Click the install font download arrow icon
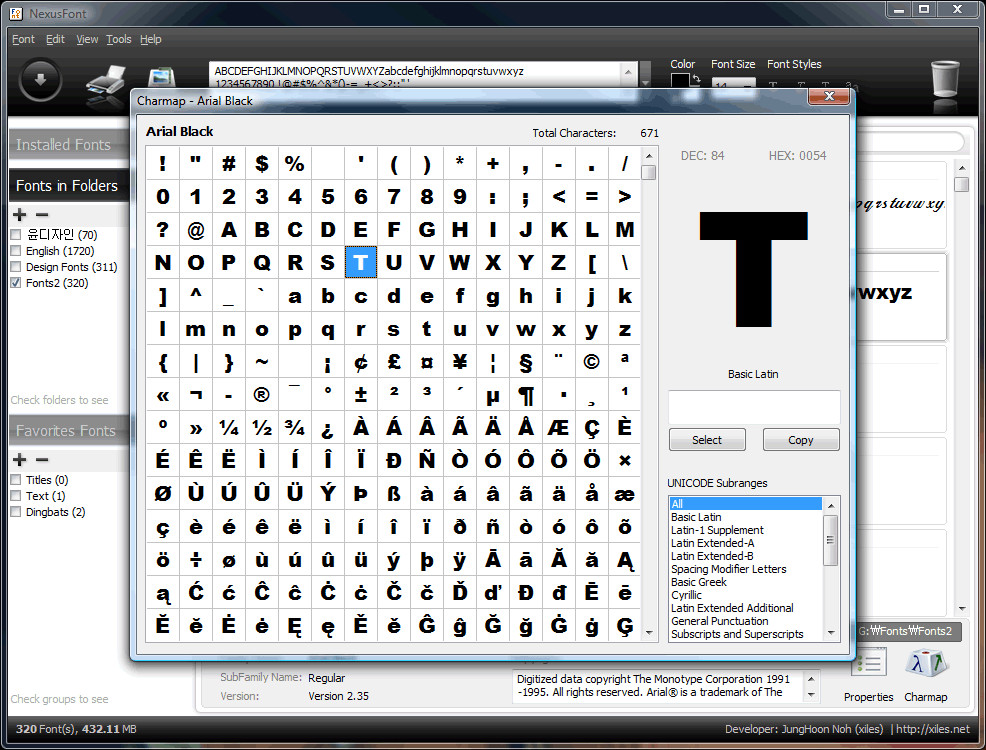 40,80
